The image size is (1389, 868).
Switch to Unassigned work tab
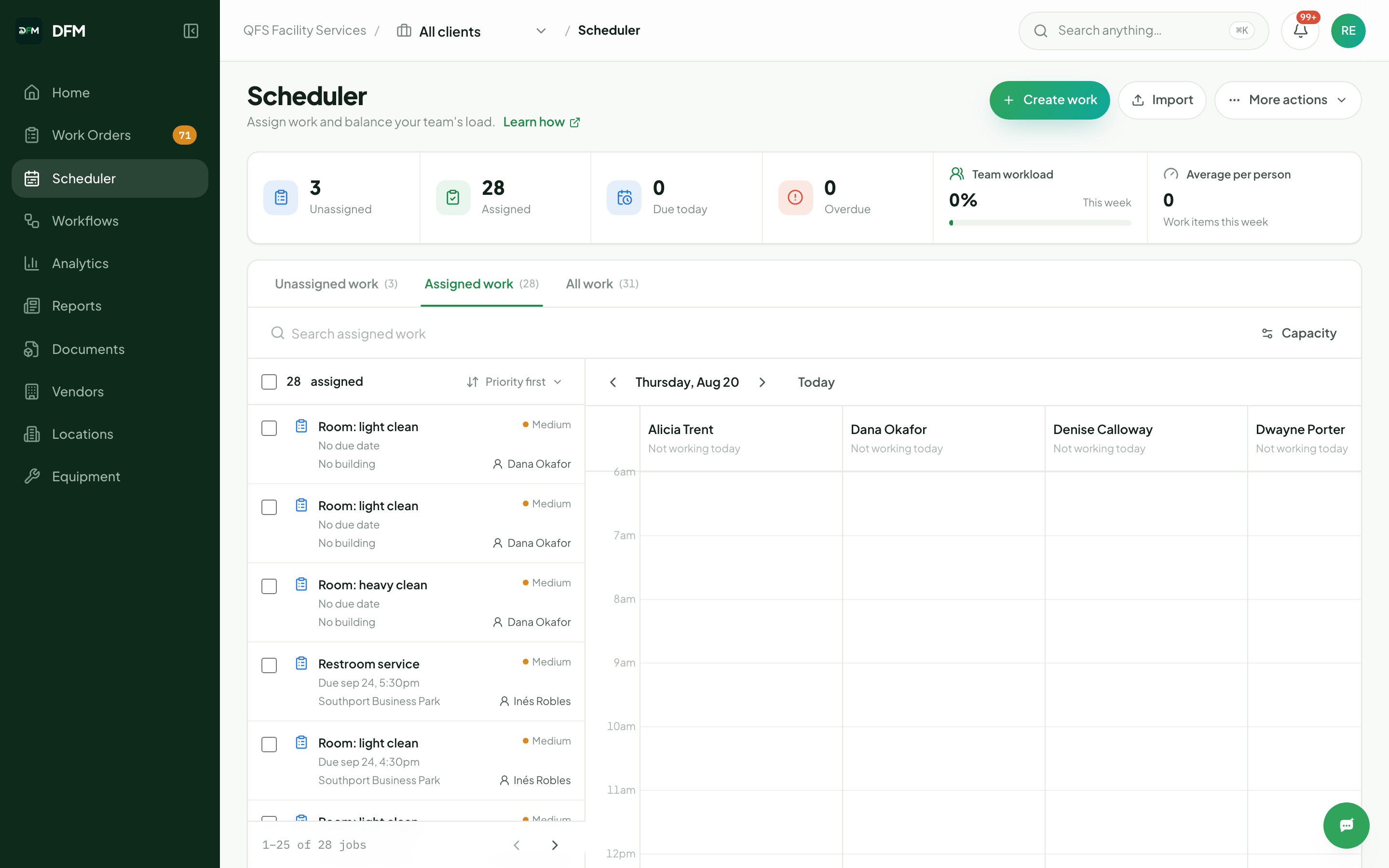click(x=336, y=284)
